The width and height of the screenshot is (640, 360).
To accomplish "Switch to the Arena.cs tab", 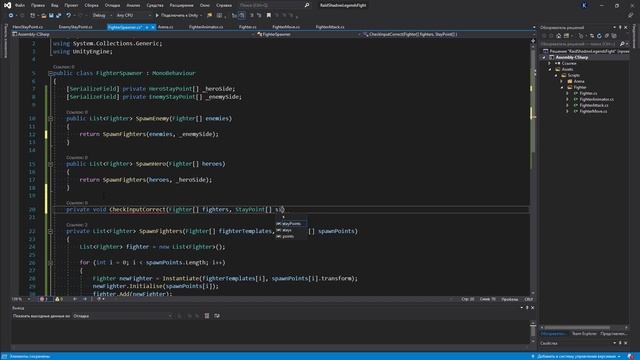I will pos(165,27).
